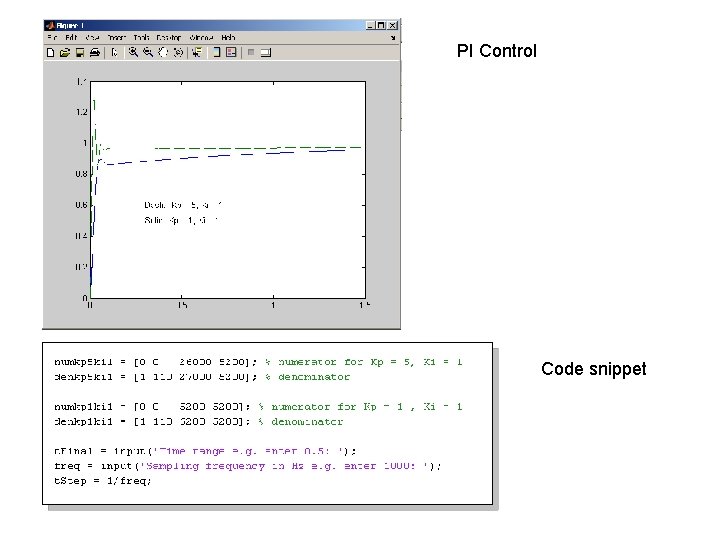The height and width of the screenshot is (540, 720).
Task: Minimize the Figure 1 window
Action: click(371, 25)
